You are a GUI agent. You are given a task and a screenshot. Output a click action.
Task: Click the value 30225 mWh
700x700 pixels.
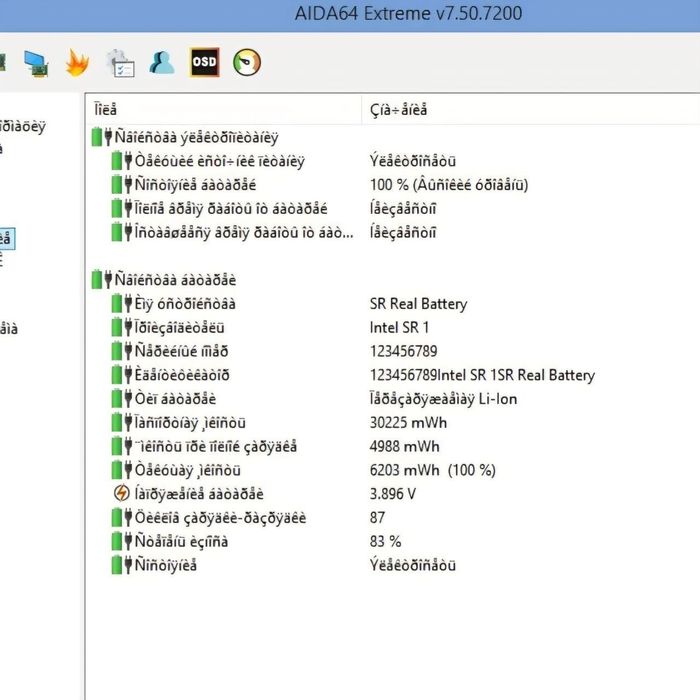(408, 423)
